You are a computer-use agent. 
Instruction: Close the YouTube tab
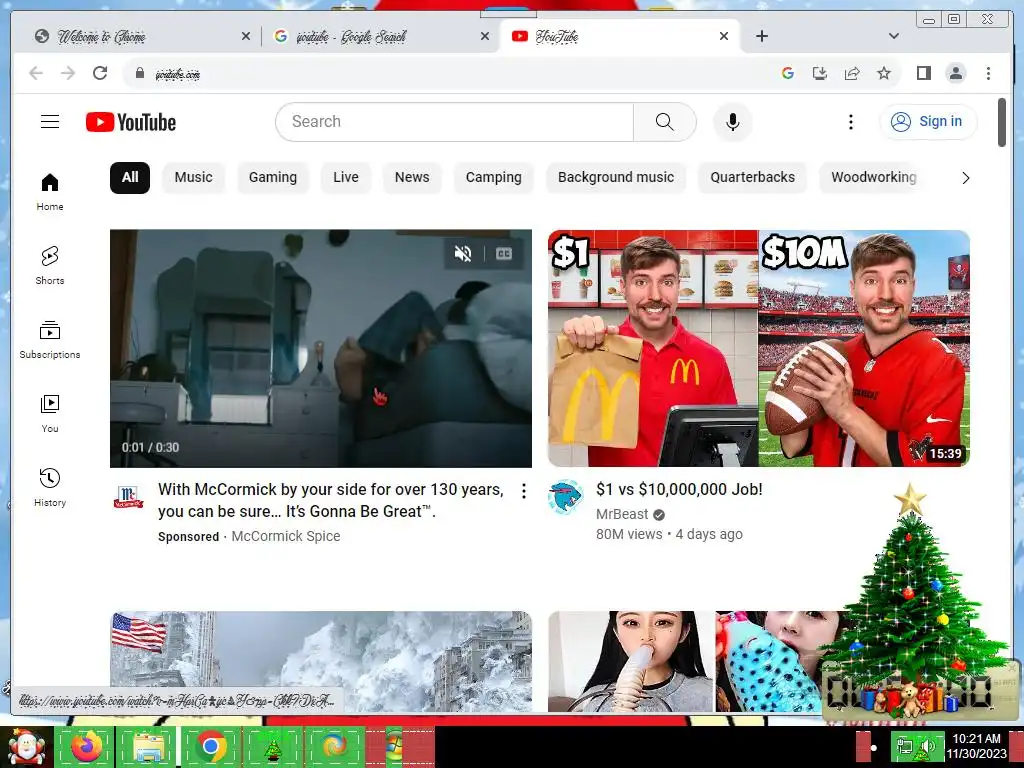point(724,36)
